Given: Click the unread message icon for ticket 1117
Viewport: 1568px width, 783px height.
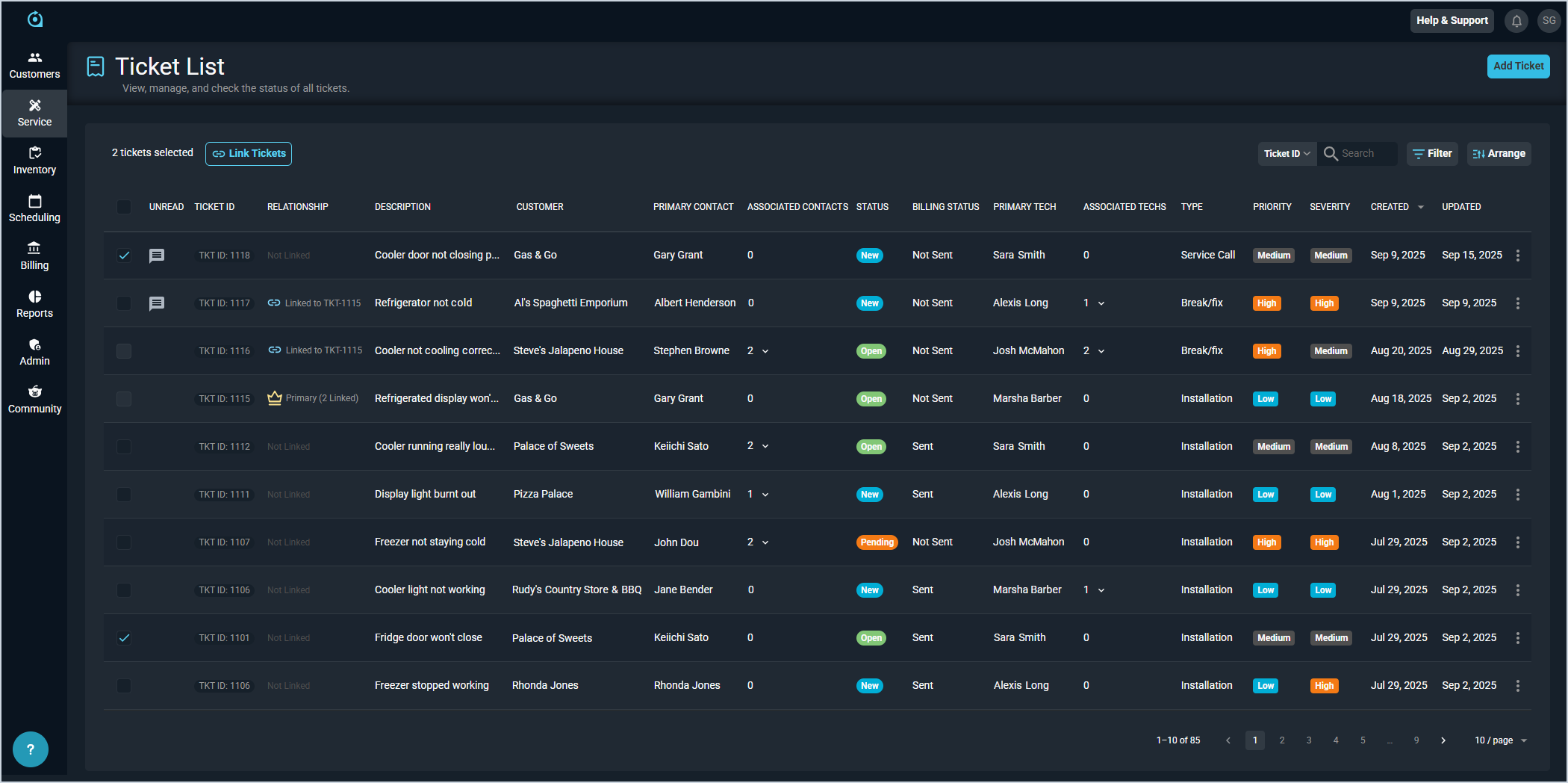Looking at the screenshot, I should [157, 303].
